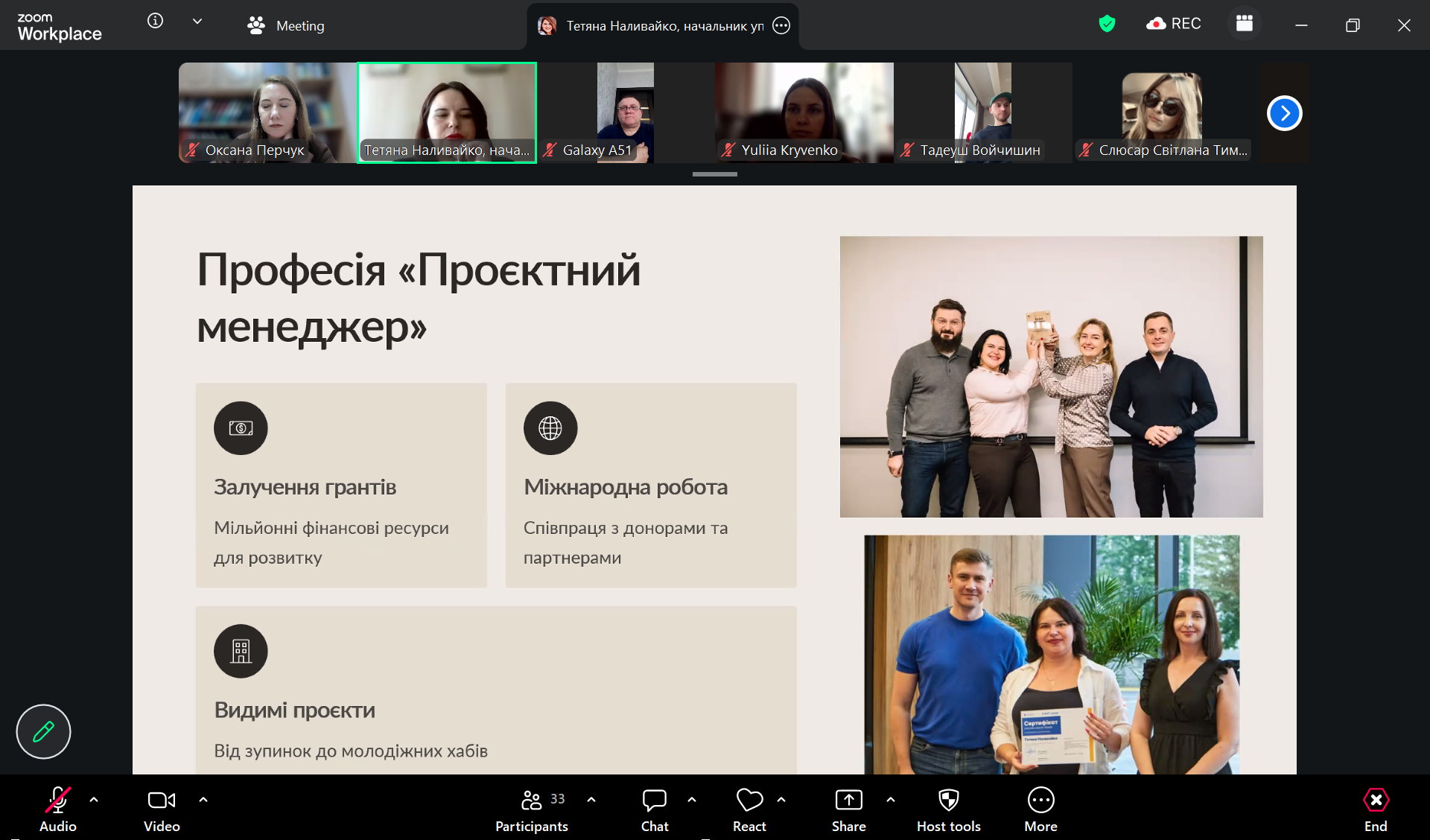
Task: Open dropdown chevron beside the info icon
Action: [x=197, y=22]
